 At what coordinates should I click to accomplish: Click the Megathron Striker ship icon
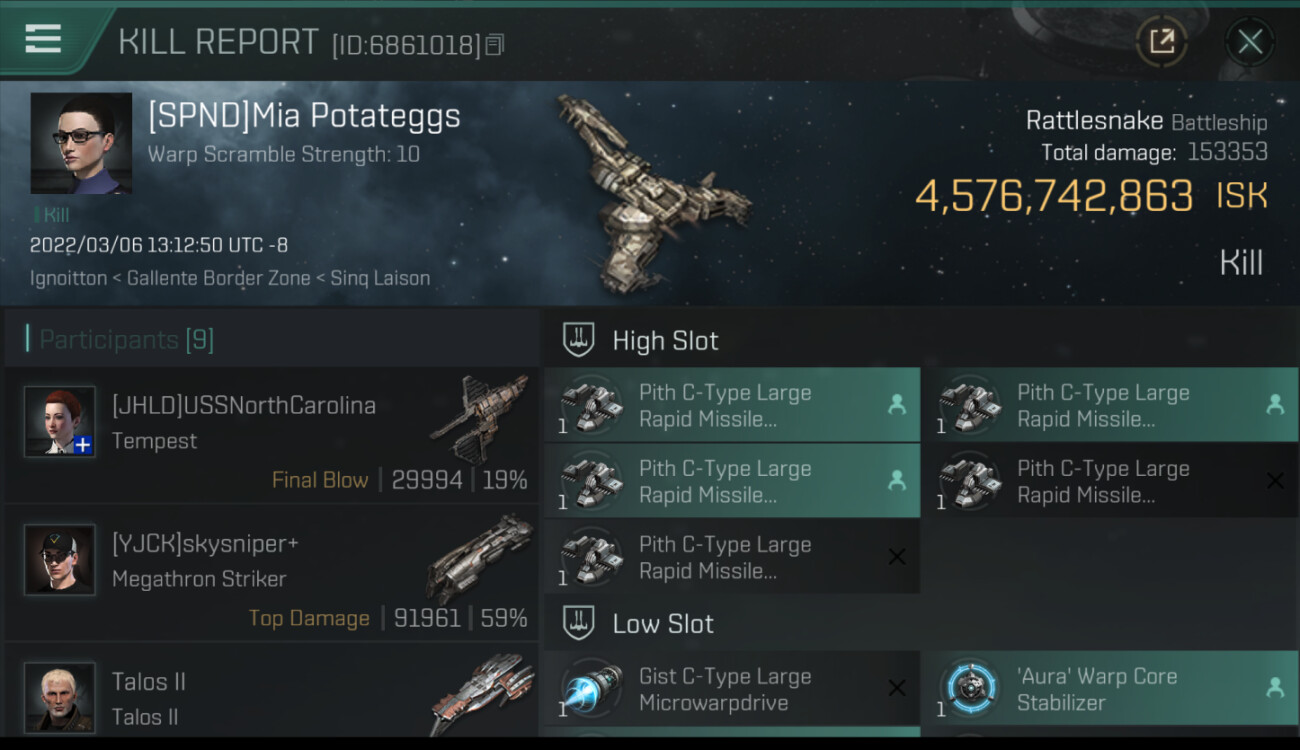[x=478, y=559]
